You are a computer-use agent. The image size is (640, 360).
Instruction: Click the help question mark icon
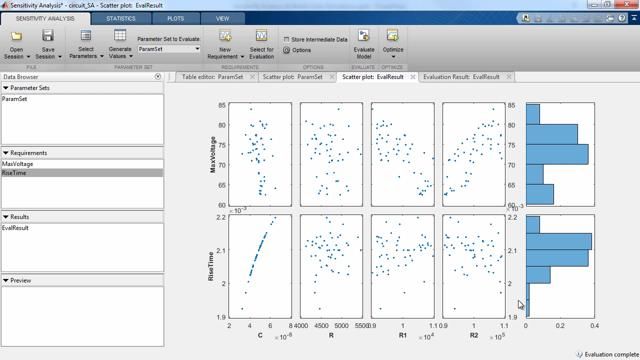click(622, 18)
